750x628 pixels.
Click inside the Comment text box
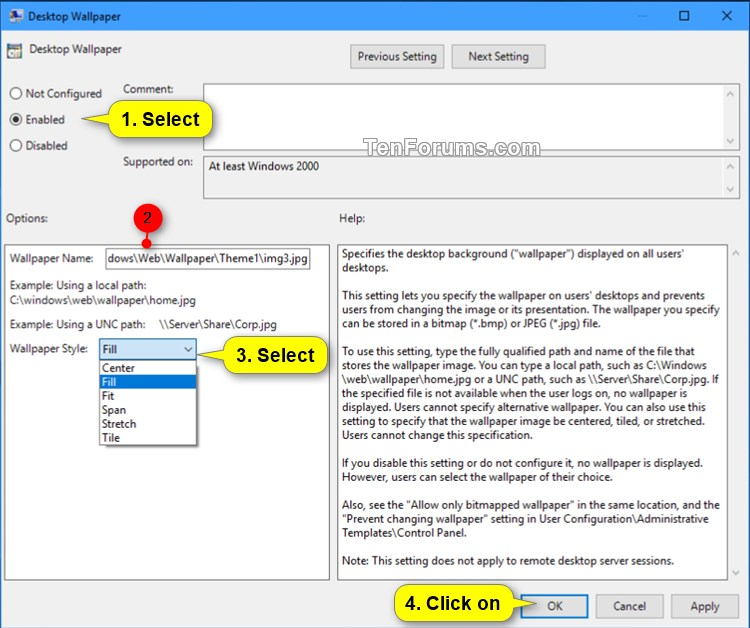[464, 117]
